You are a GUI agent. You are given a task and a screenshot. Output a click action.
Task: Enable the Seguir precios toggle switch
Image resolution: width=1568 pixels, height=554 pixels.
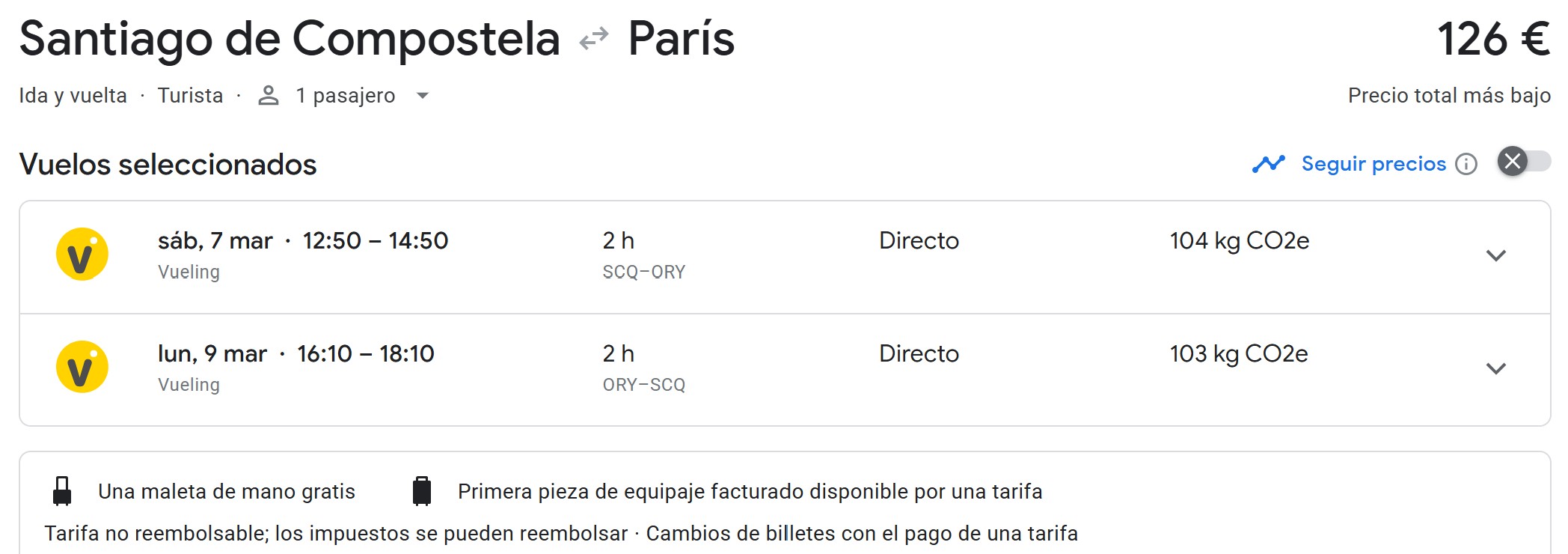click(1523, 162)
